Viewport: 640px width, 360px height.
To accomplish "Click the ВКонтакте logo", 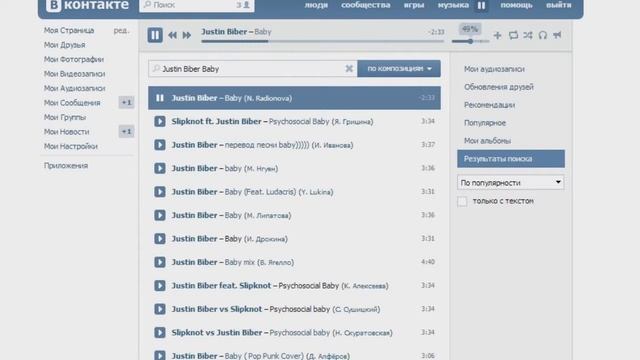I will click(87, 5).
